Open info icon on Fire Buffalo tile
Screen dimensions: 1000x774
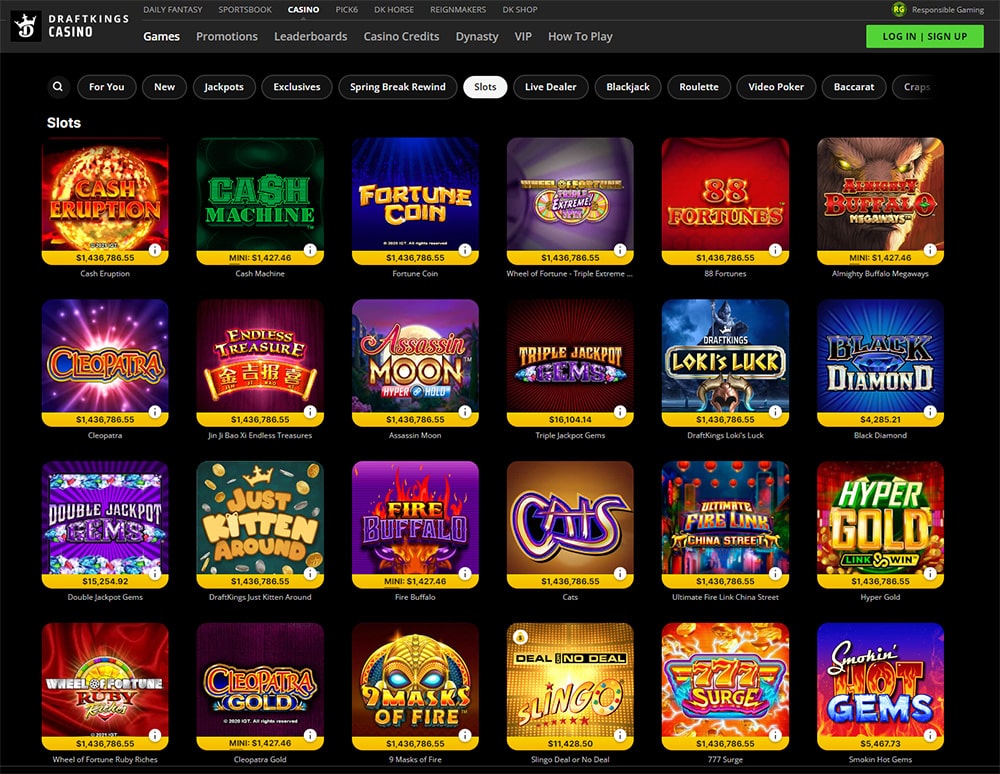point(465,574)
